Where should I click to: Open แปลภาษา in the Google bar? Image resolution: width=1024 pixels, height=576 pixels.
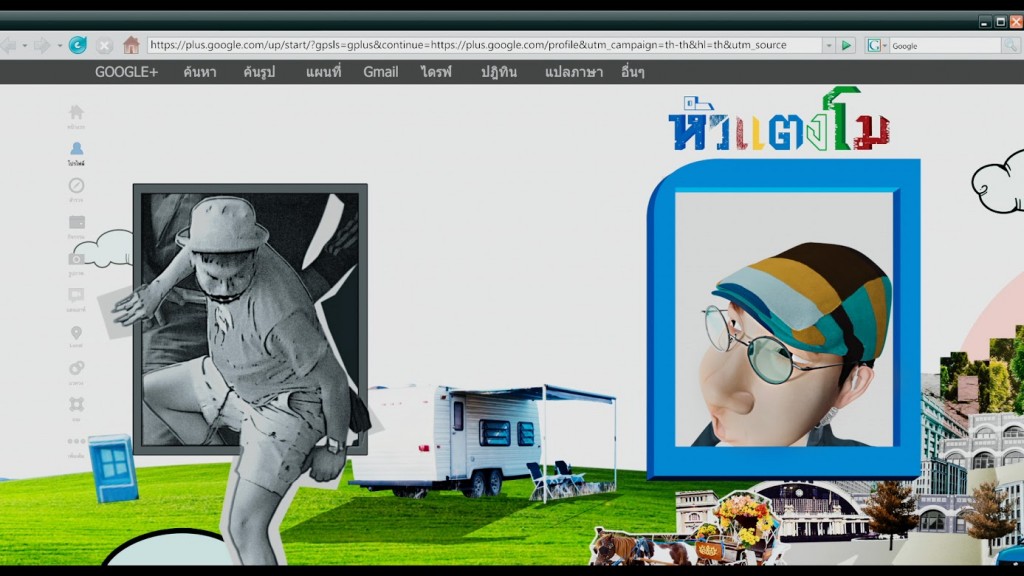click(574, 72)
